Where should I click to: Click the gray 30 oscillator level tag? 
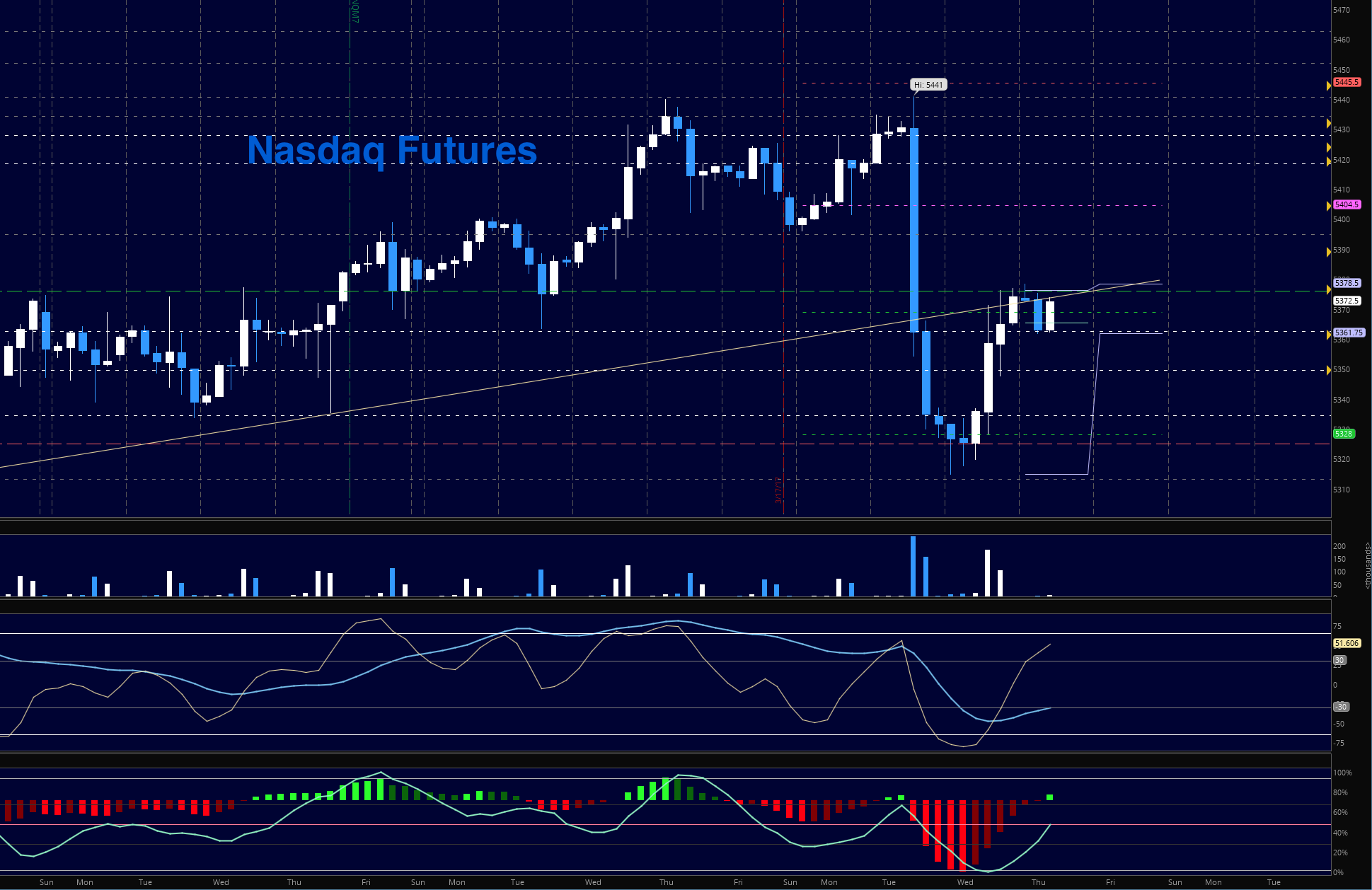(1339, 660)
